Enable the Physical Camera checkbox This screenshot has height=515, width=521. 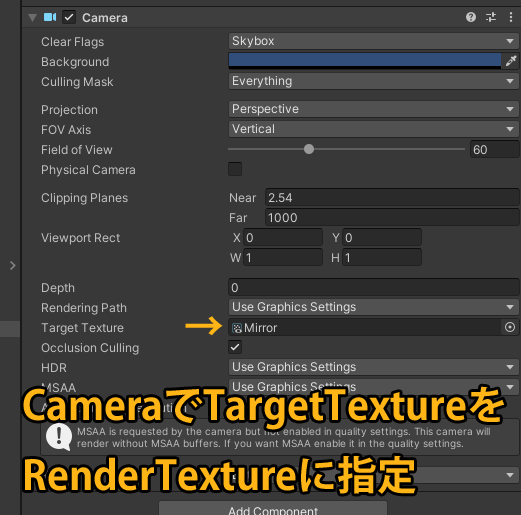pos(235,169)
